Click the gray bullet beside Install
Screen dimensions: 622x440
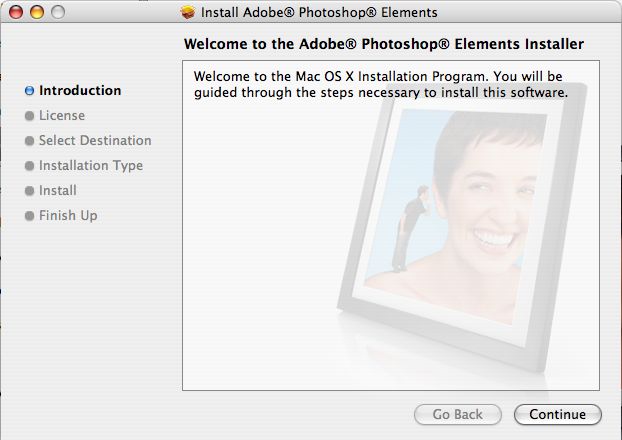(29, 191)
